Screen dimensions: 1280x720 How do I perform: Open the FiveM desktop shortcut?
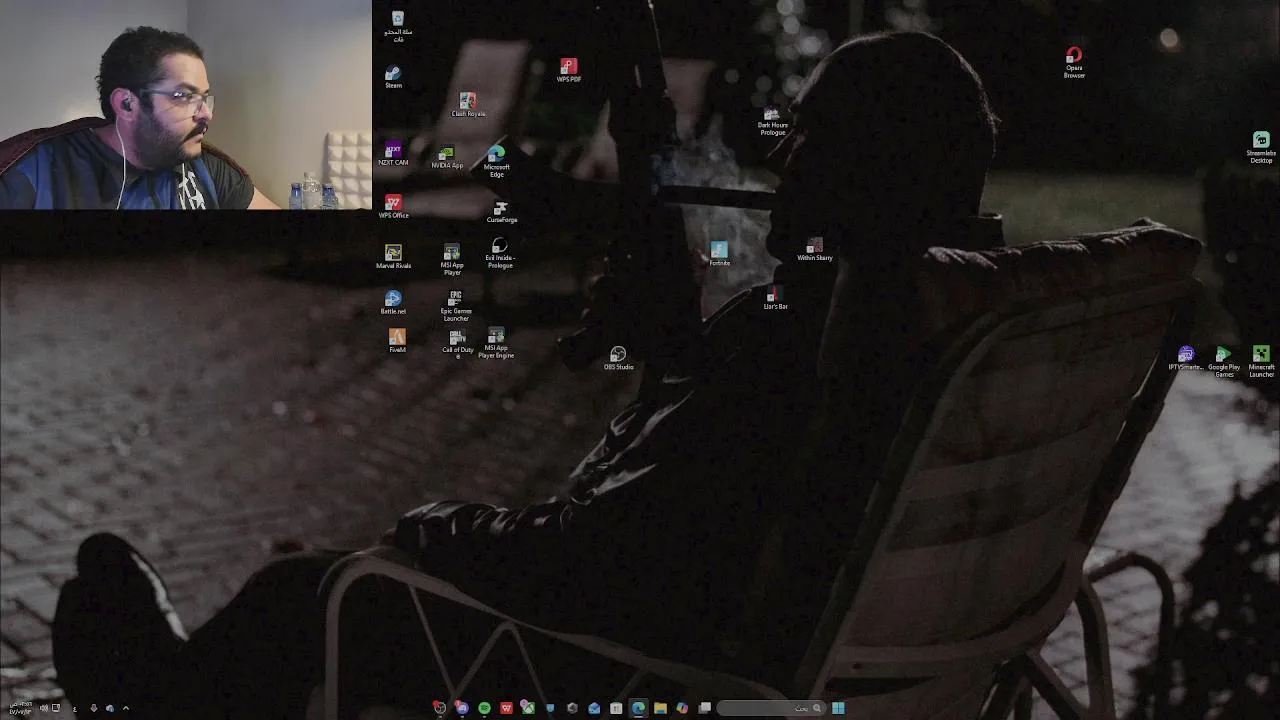397,341
